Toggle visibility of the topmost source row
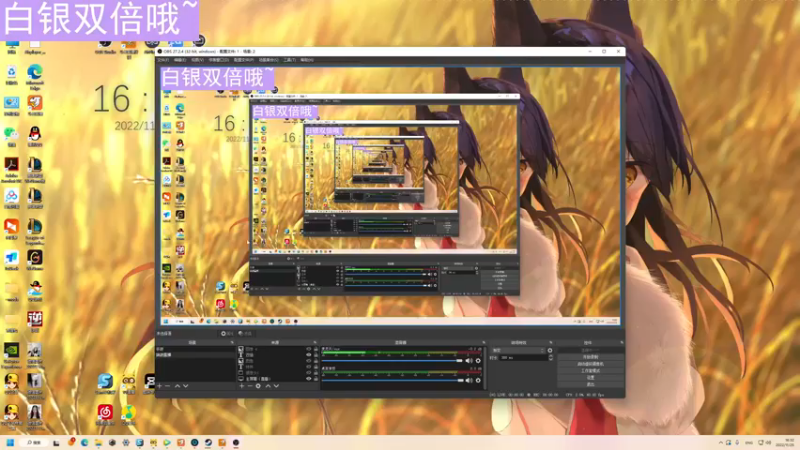 click(x=308, y=349)
